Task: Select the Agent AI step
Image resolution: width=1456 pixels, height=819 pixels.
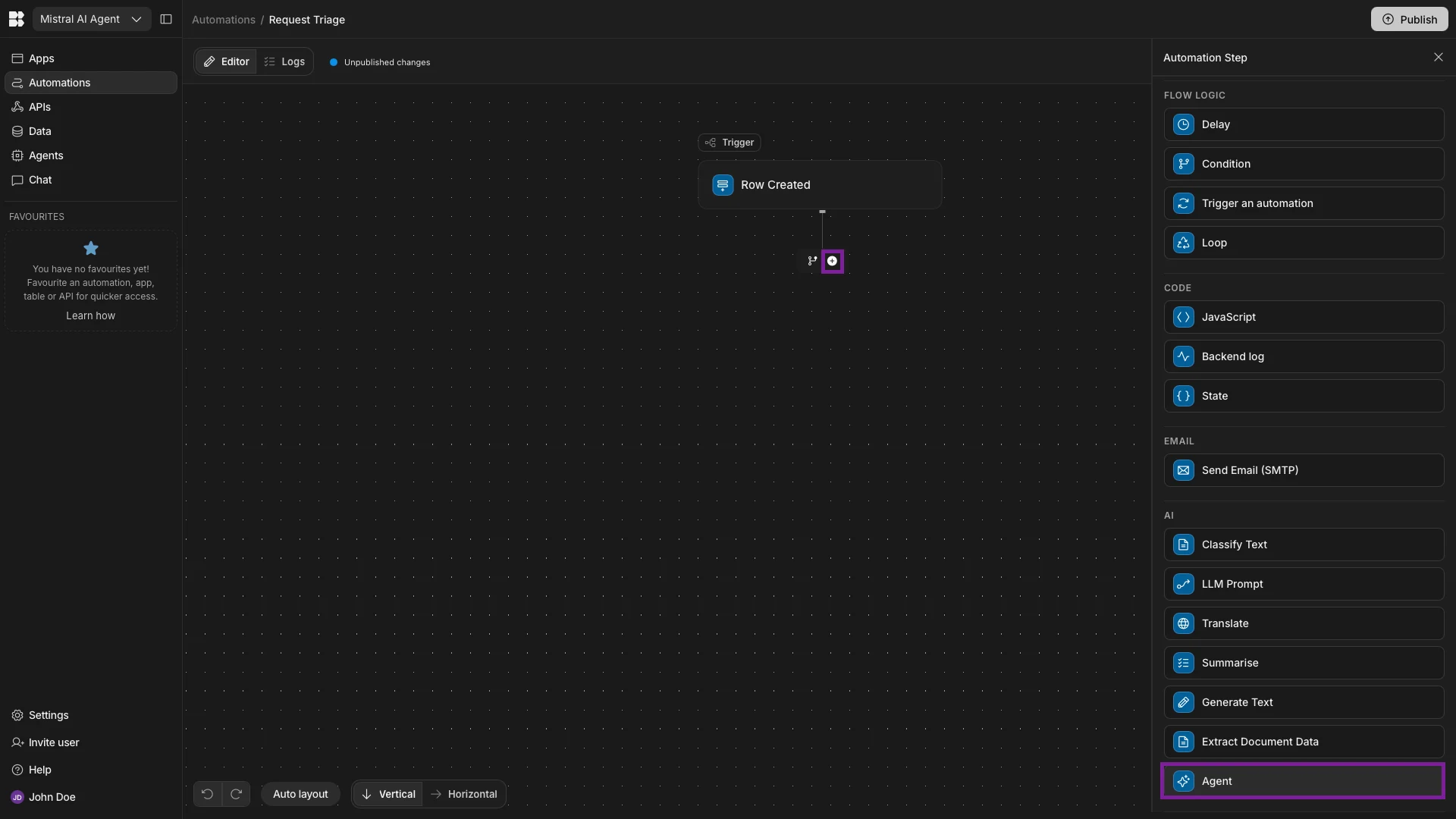Action: 1303,781
